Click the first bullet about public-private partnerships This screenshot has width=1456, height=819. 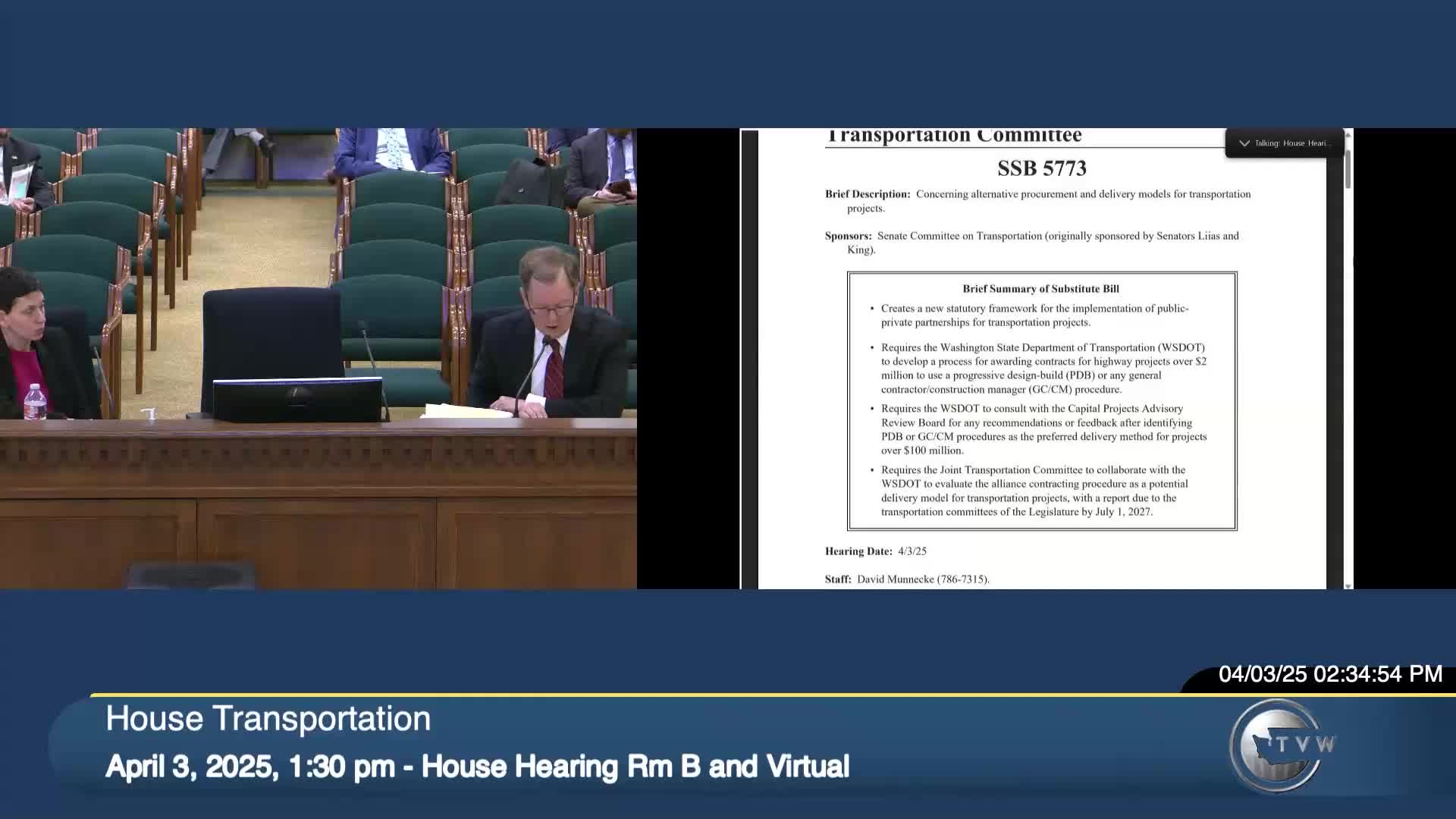(1034, 315)
